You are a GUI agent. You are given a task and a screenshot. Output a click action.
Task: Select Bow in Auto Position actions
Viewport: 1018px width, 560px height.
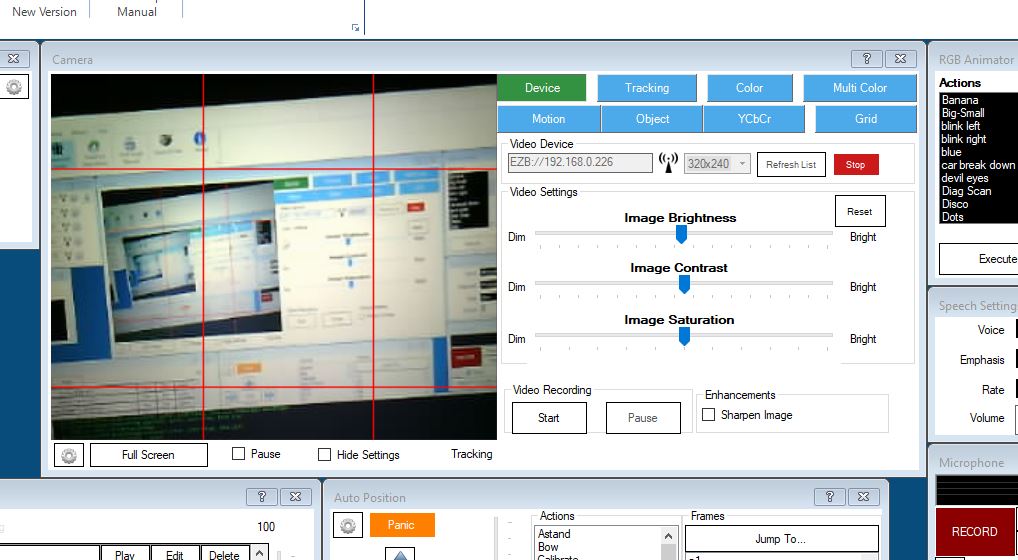click(548, 547)
